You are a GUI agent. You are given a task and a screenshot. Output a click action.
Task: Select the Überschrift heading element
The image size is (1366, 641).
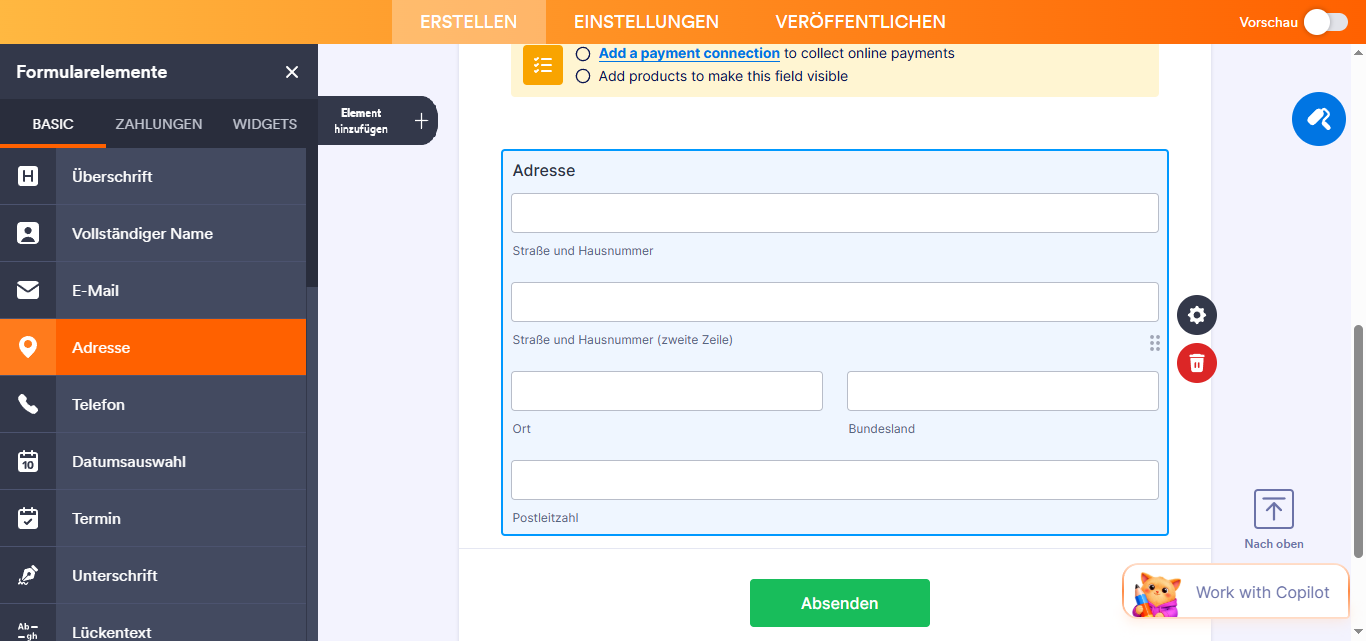(110, 177)
